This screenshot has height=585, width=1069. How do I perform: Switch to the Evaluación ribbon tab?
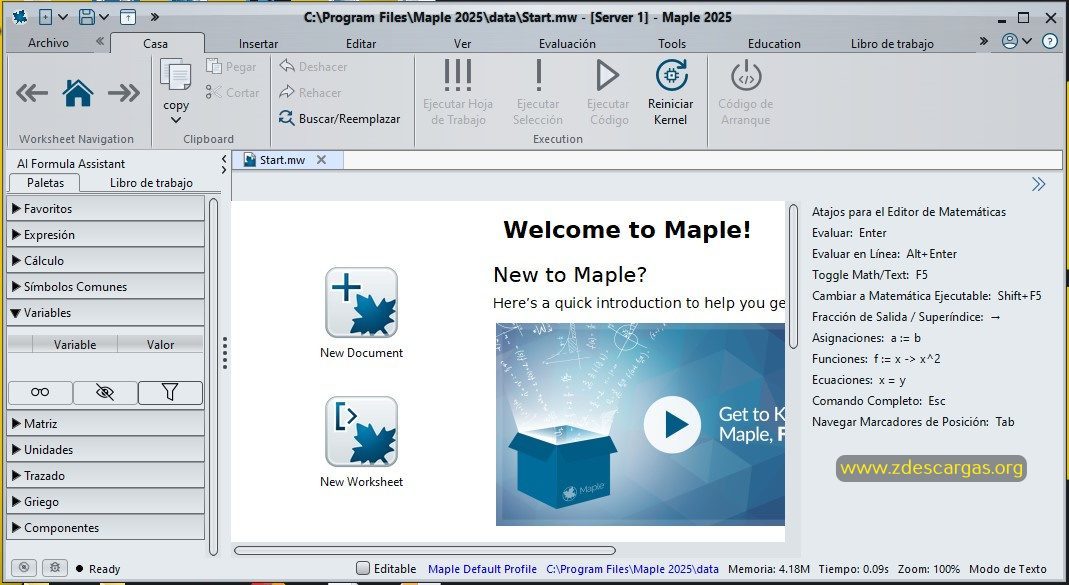coord(567,44)
